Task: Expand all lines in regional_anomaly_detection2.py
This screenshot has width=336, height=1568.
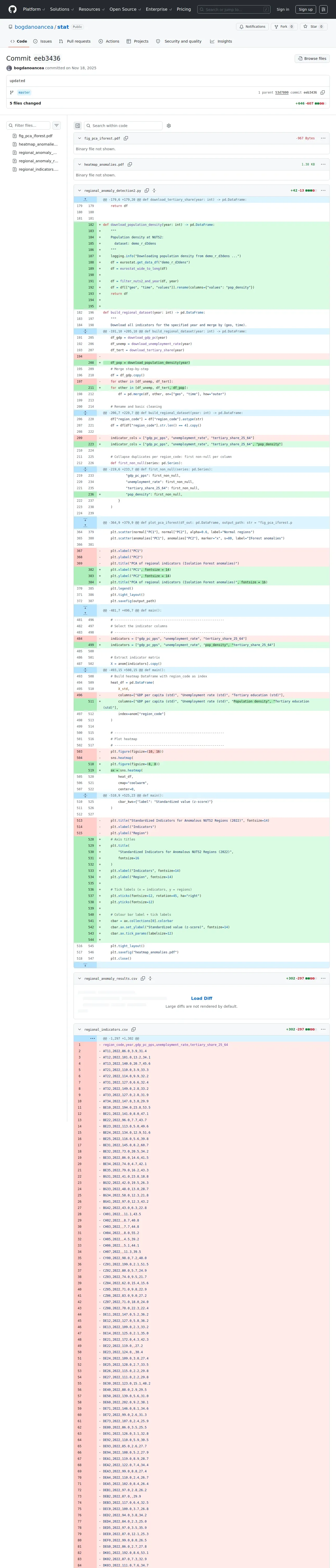Action: pos(154,191)
